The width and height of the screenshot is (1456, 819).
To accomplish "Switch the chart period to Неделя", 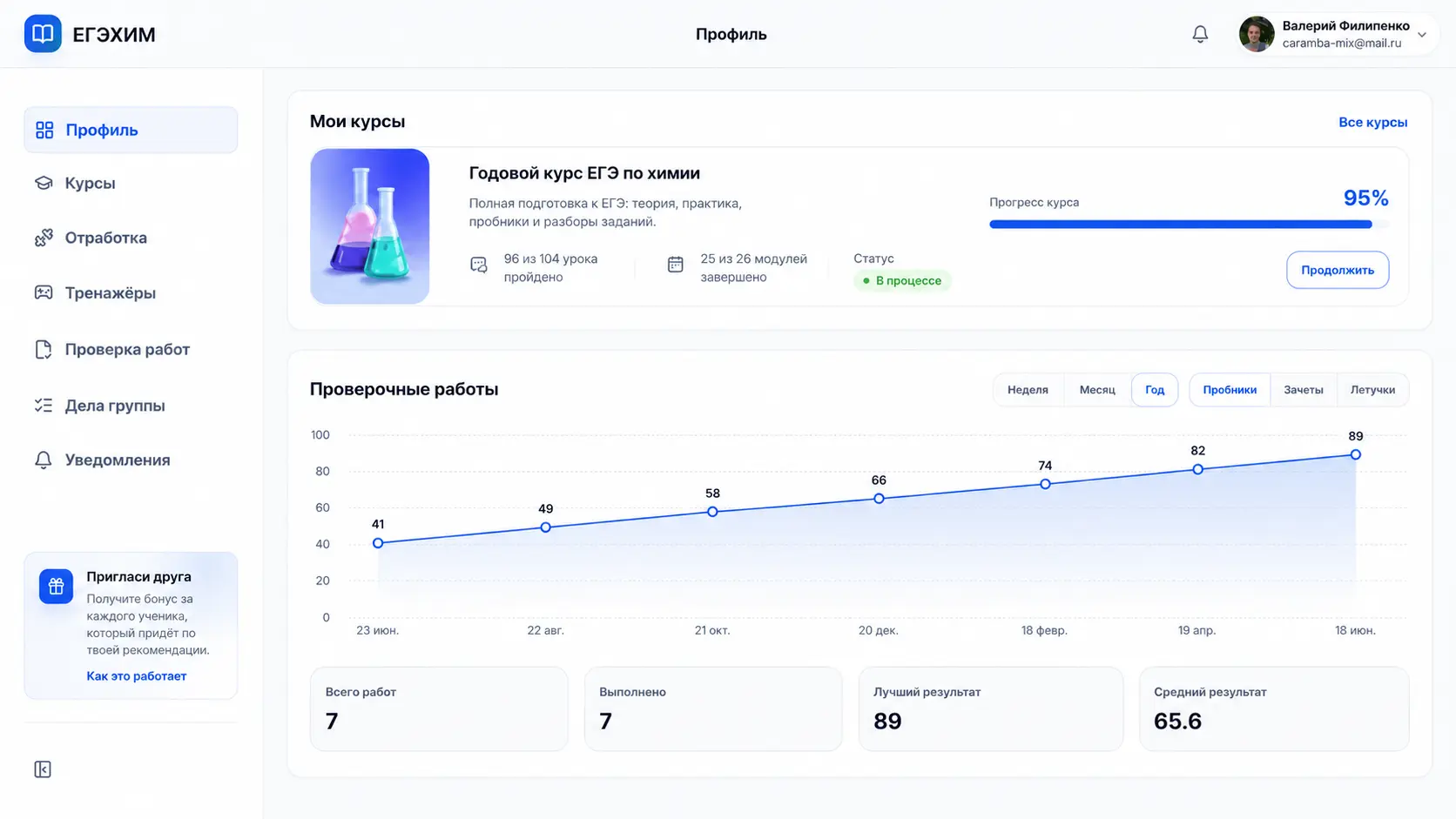I will [x=1028, y=390].
